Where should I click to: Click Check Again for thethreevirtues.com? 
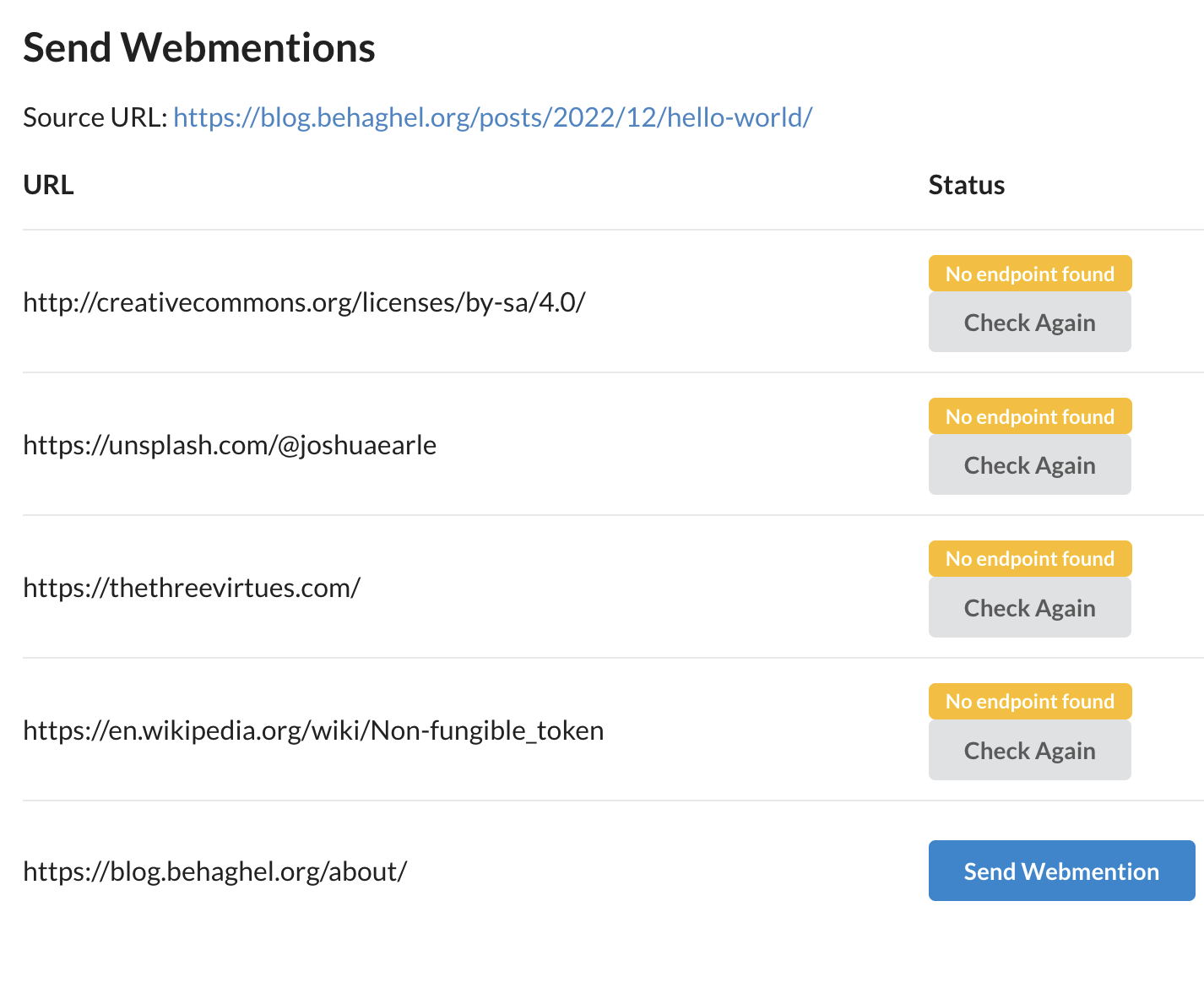(x=1029, y=607)
